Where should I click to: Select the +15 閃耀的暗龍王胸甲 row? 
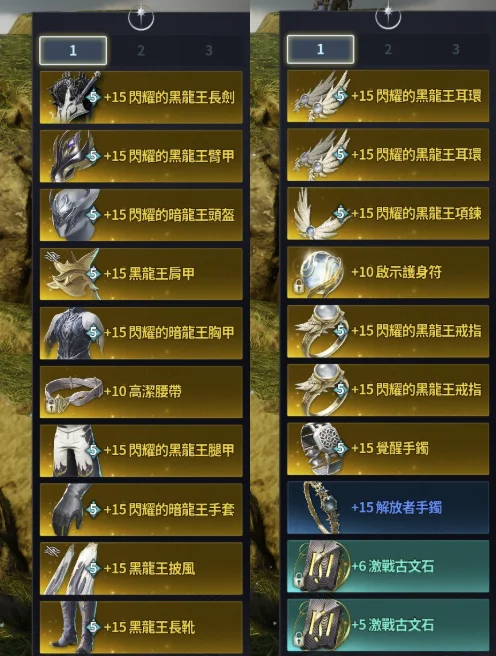pos(141,333)
